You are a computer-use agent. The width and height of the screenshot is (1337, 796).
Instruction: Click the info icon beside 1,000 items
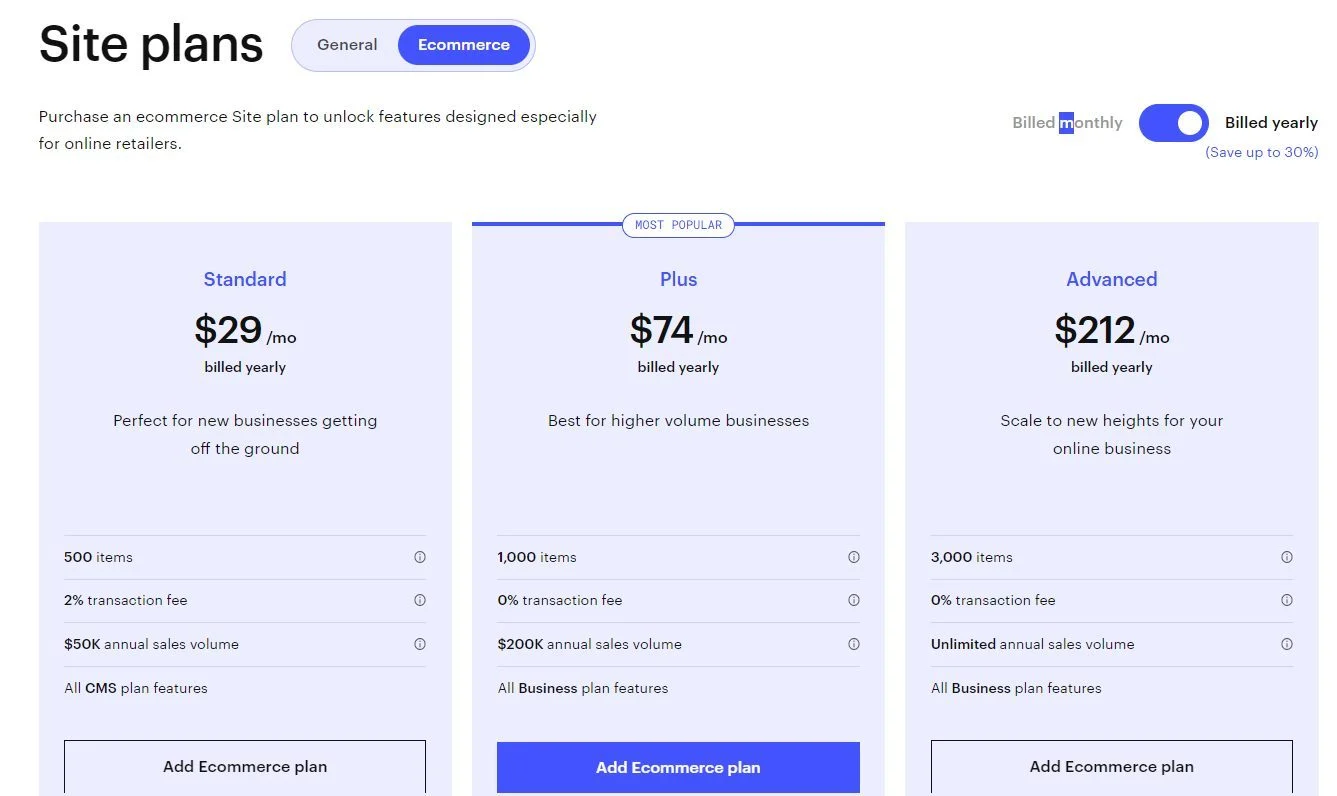pyautogui.click(x=853, y=557)
